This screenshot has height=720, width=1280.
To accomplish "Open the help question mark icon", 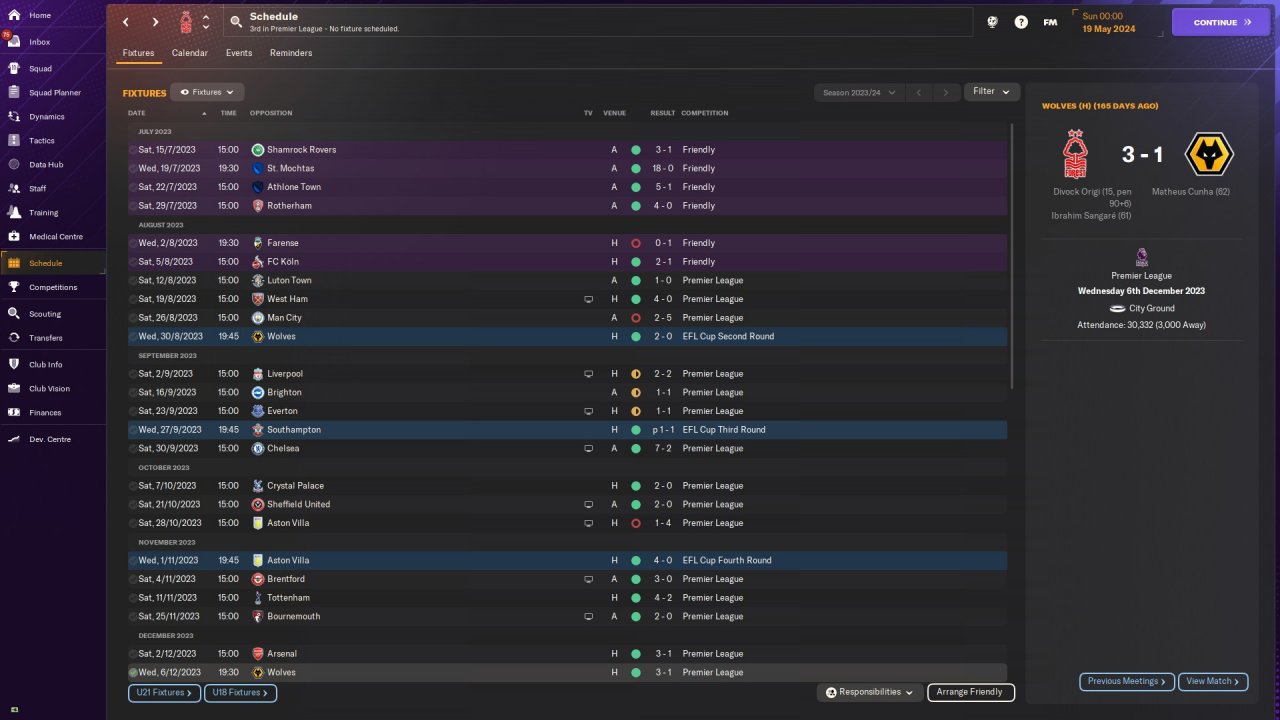I will click(1021, 22).
